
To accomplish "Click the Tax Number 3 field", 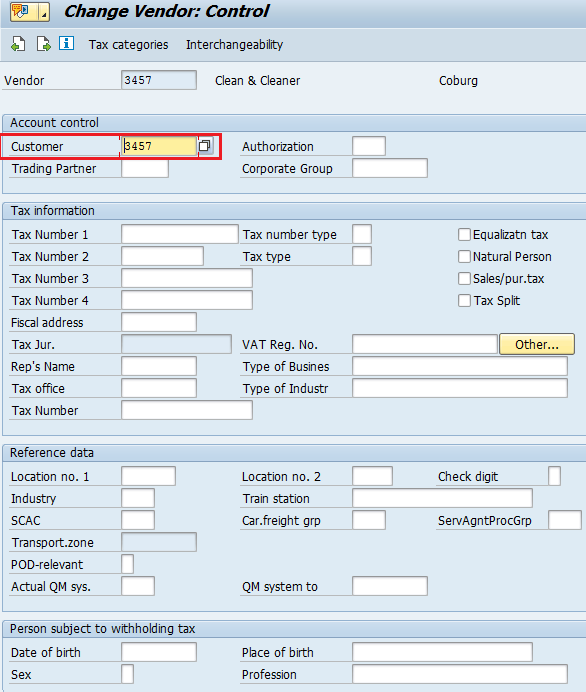I will [x=187, y=278].
